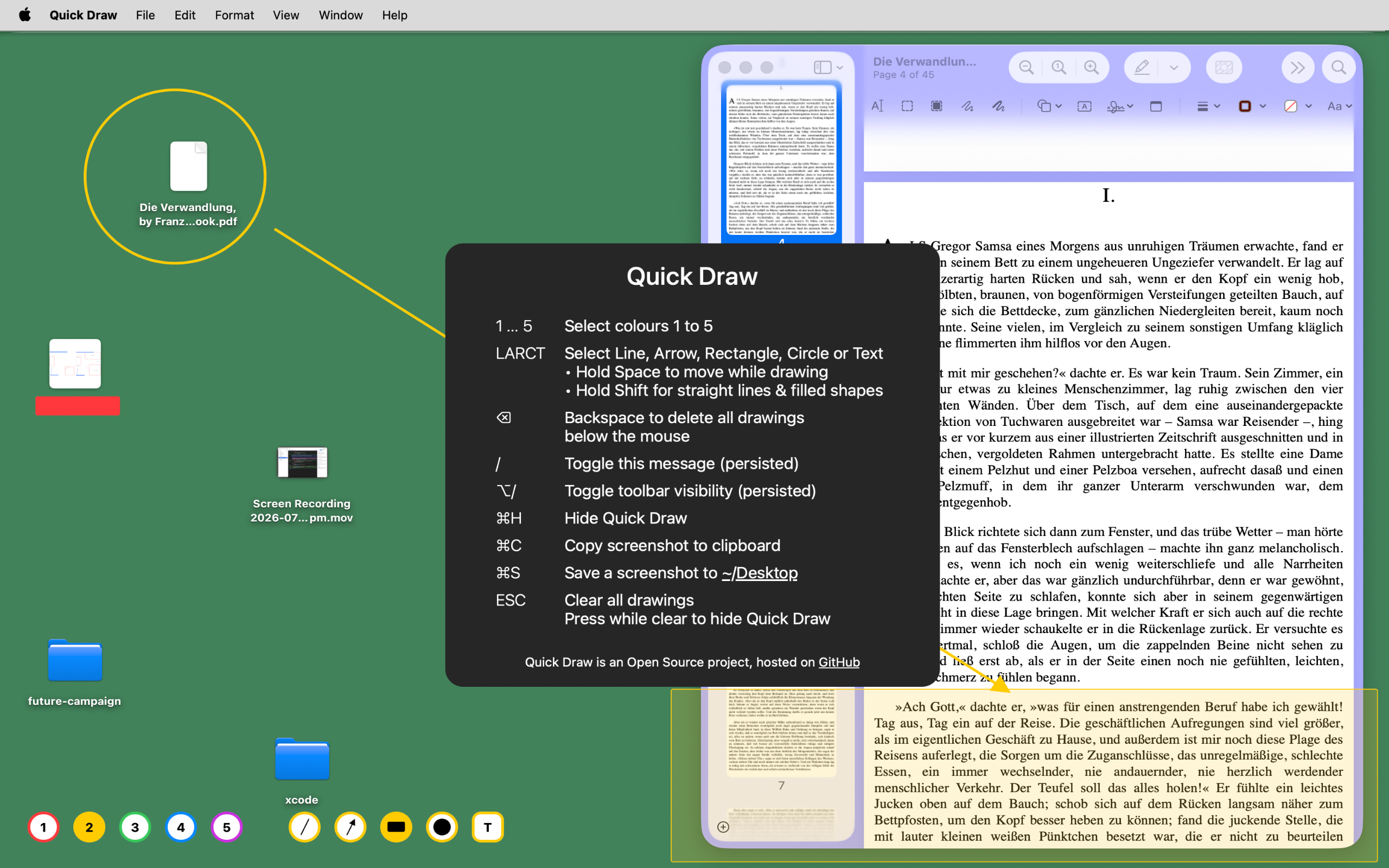The width and height of the screenshot is (1389, 868).
Task: Select Quick Draw Text tool
Action: (488, 827)
